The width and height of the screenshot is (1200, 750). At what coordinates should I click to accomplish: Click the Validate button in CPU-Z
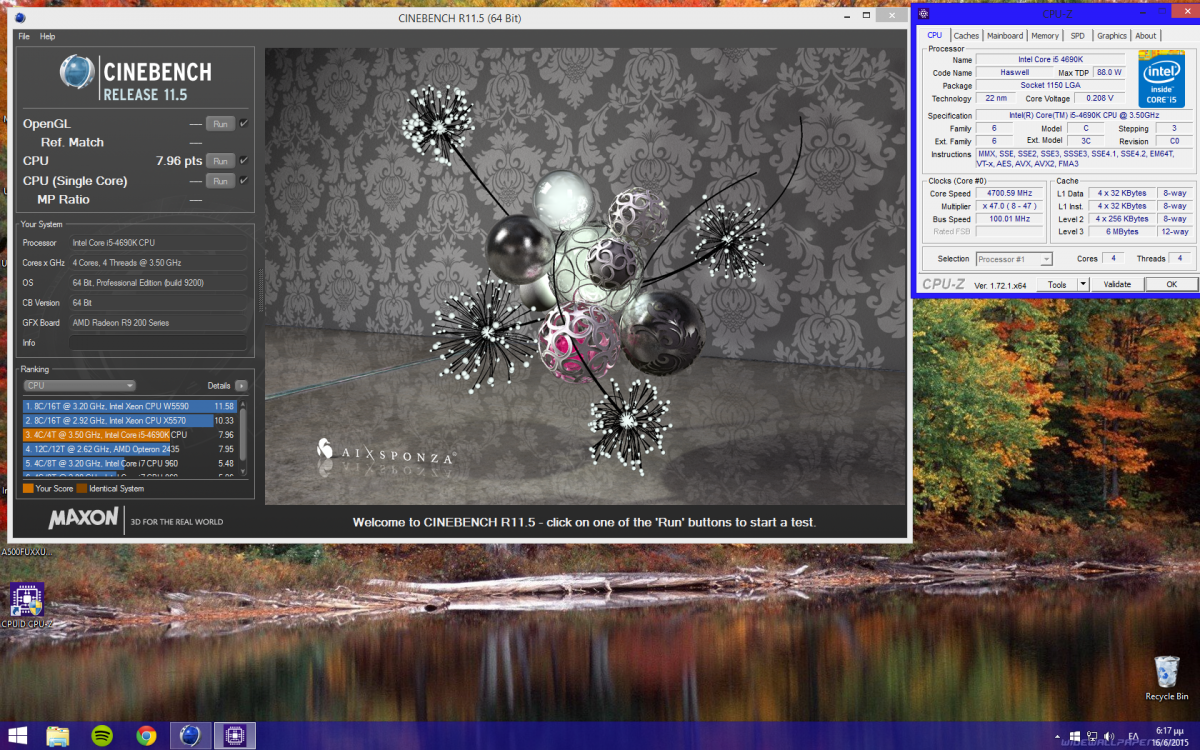[1117, 284]
